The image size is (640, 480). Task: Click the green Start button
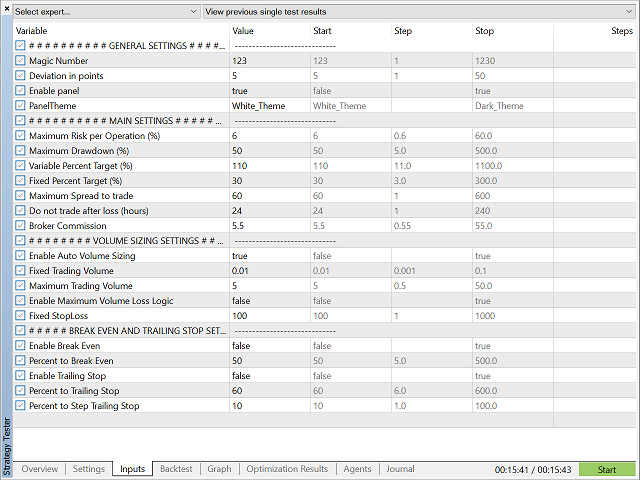coord(607,470)
